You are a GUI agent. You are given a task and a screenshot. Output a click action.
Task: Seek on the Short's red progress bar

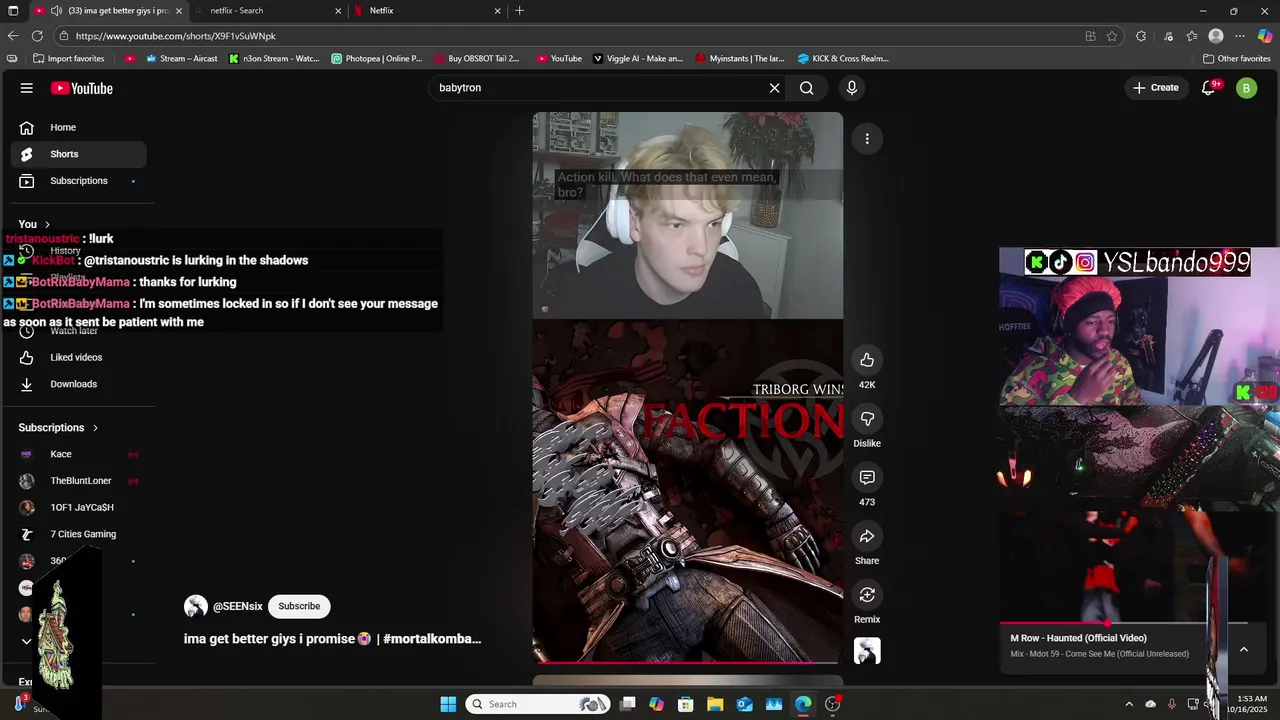coord(688,662)
